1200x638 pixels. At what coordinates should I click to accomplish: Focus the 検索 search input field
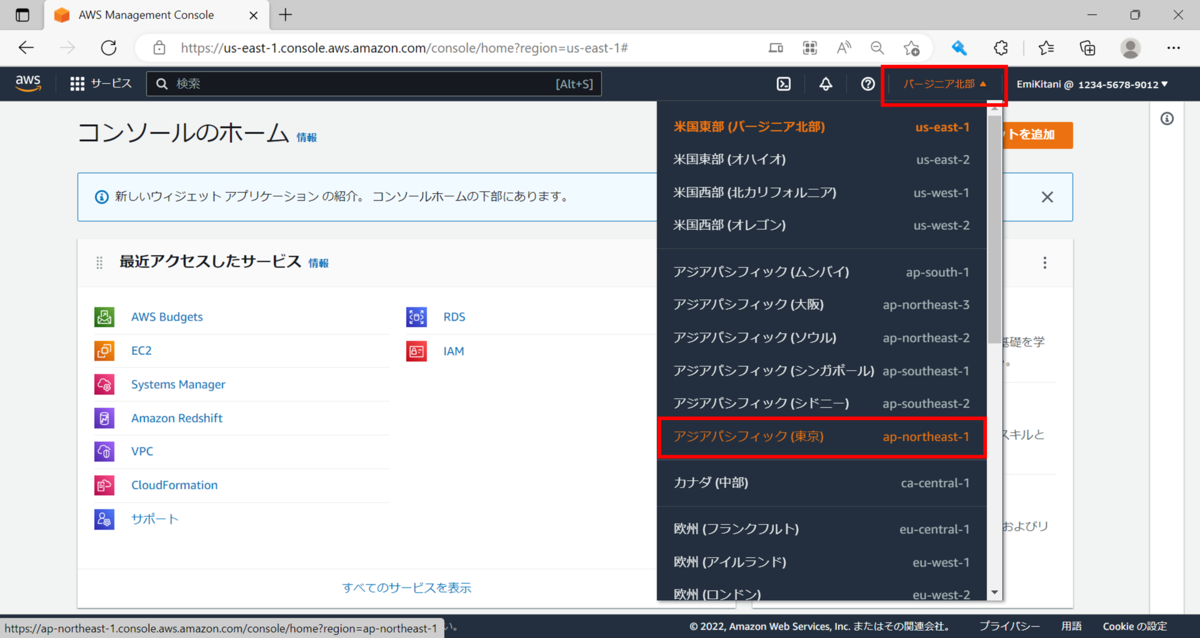[374, 84]
